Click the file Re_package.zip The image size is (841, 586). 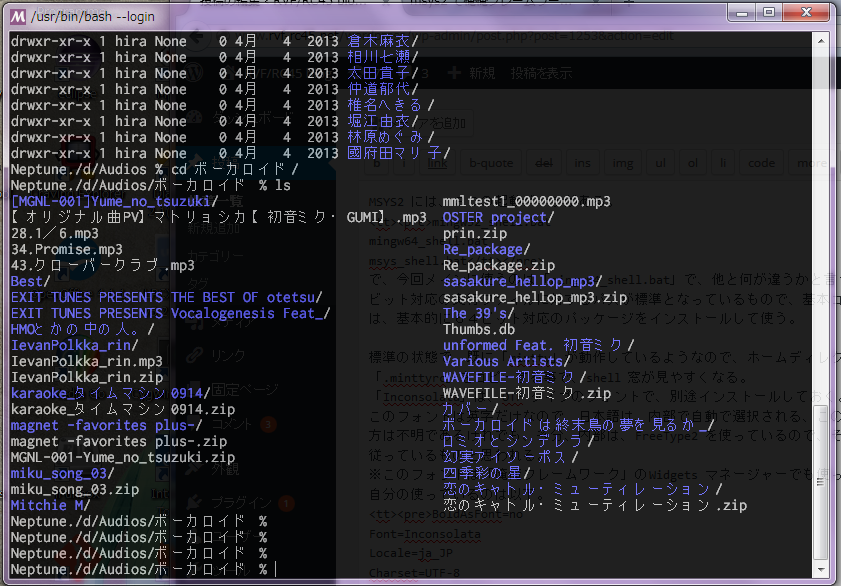499,265
